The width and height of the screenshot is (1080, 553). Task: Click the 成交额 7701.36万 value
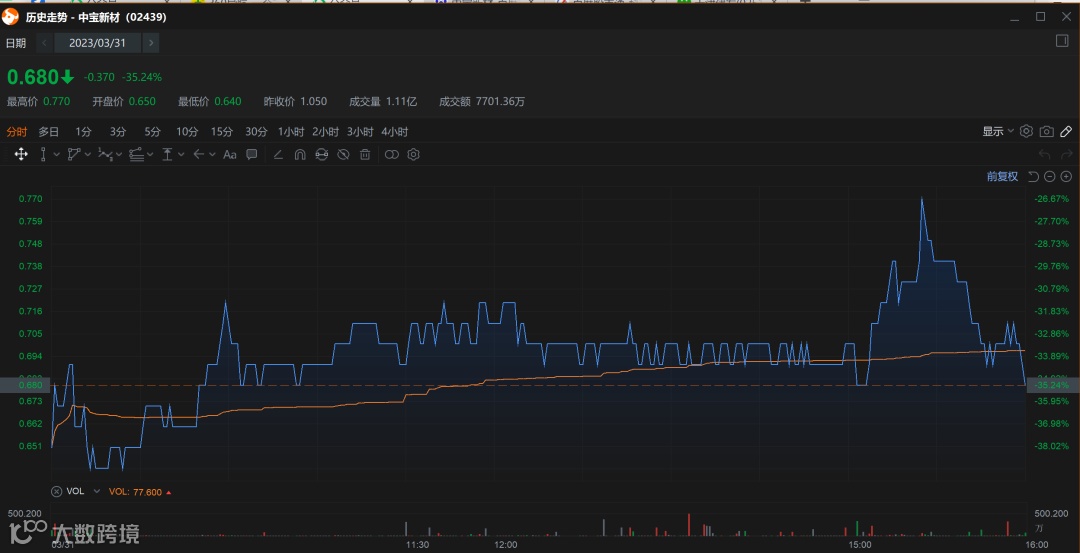click(482, 101)
